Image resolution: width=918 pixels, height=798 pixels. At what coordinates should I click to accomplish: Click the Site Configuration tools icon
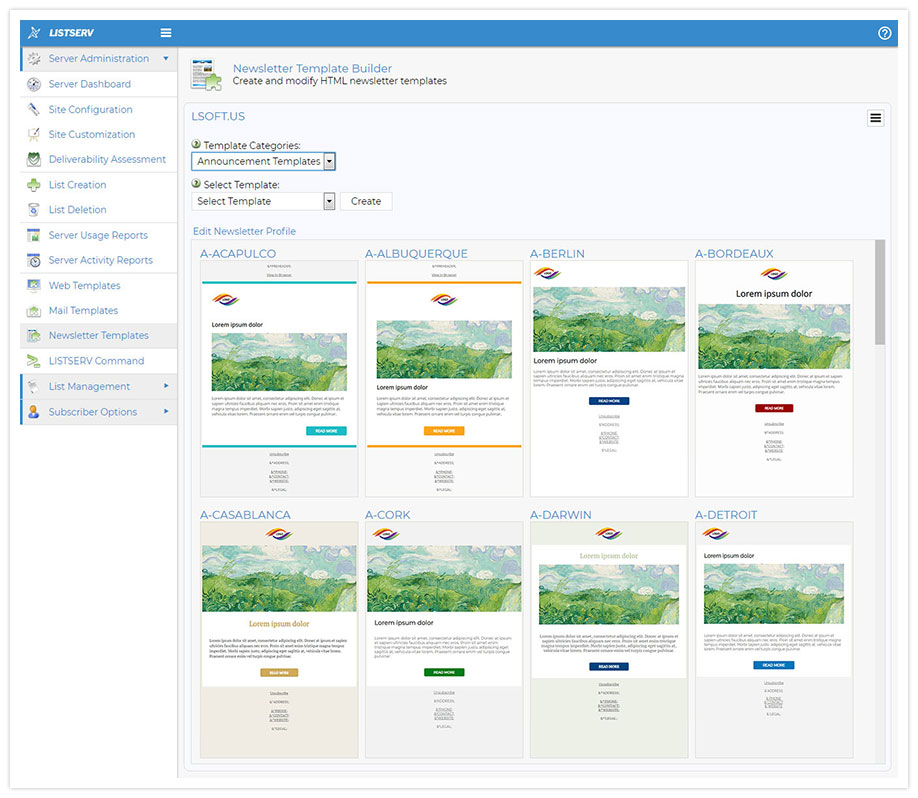point(34,109)
